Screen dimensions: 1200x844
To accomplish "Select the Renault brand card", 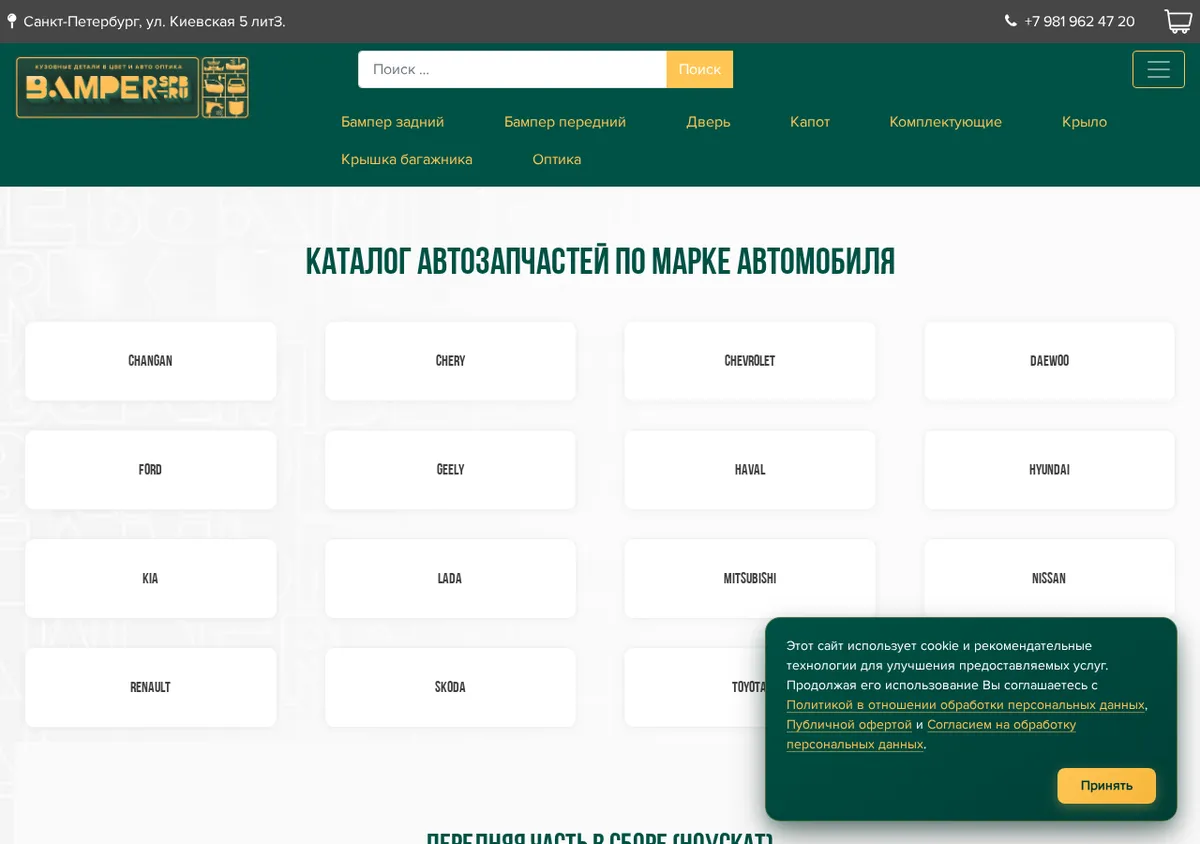I will 150,688.
